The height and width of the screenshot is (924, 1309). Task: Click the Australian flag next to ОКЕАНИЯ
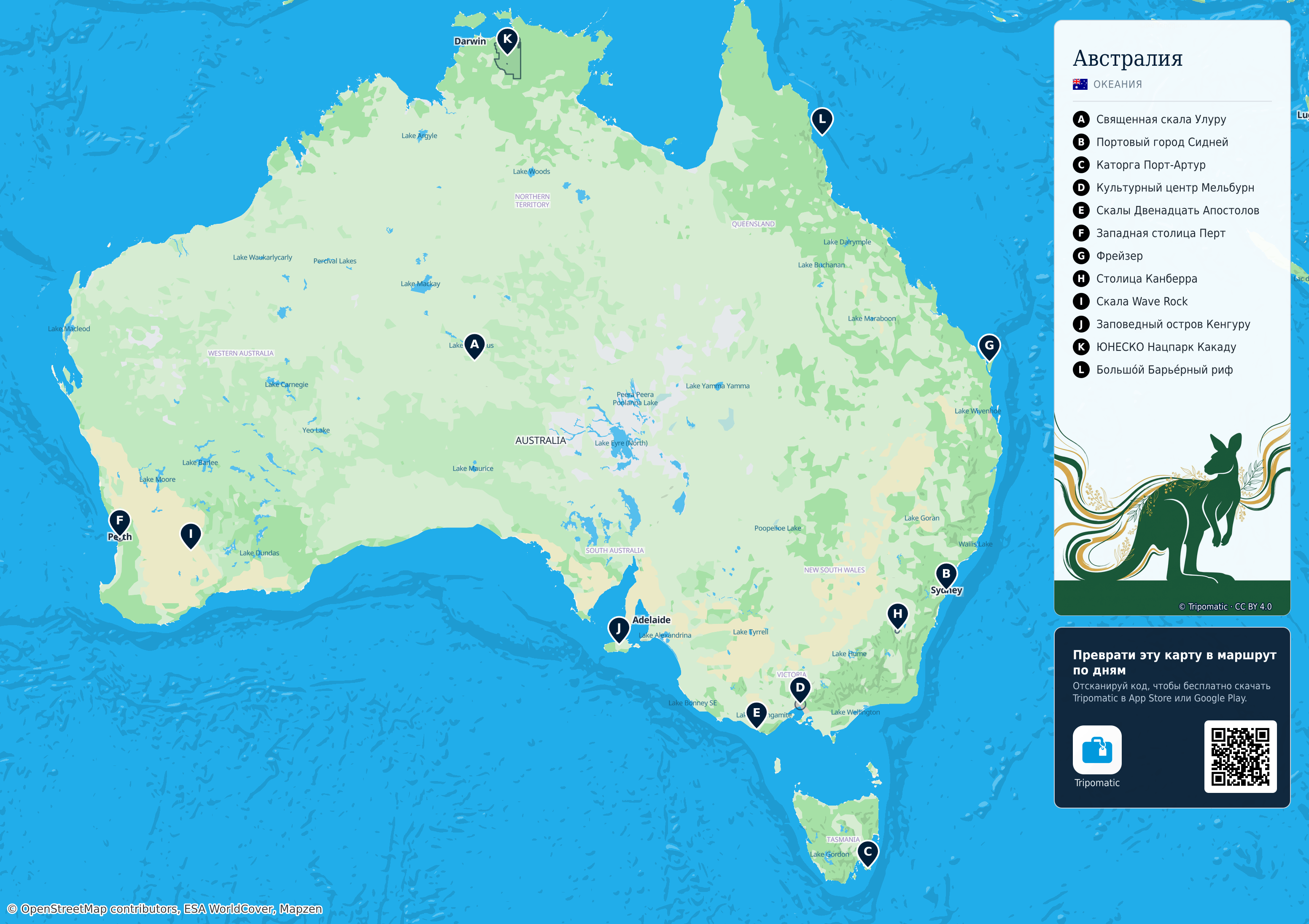[x=1080, y=84]
